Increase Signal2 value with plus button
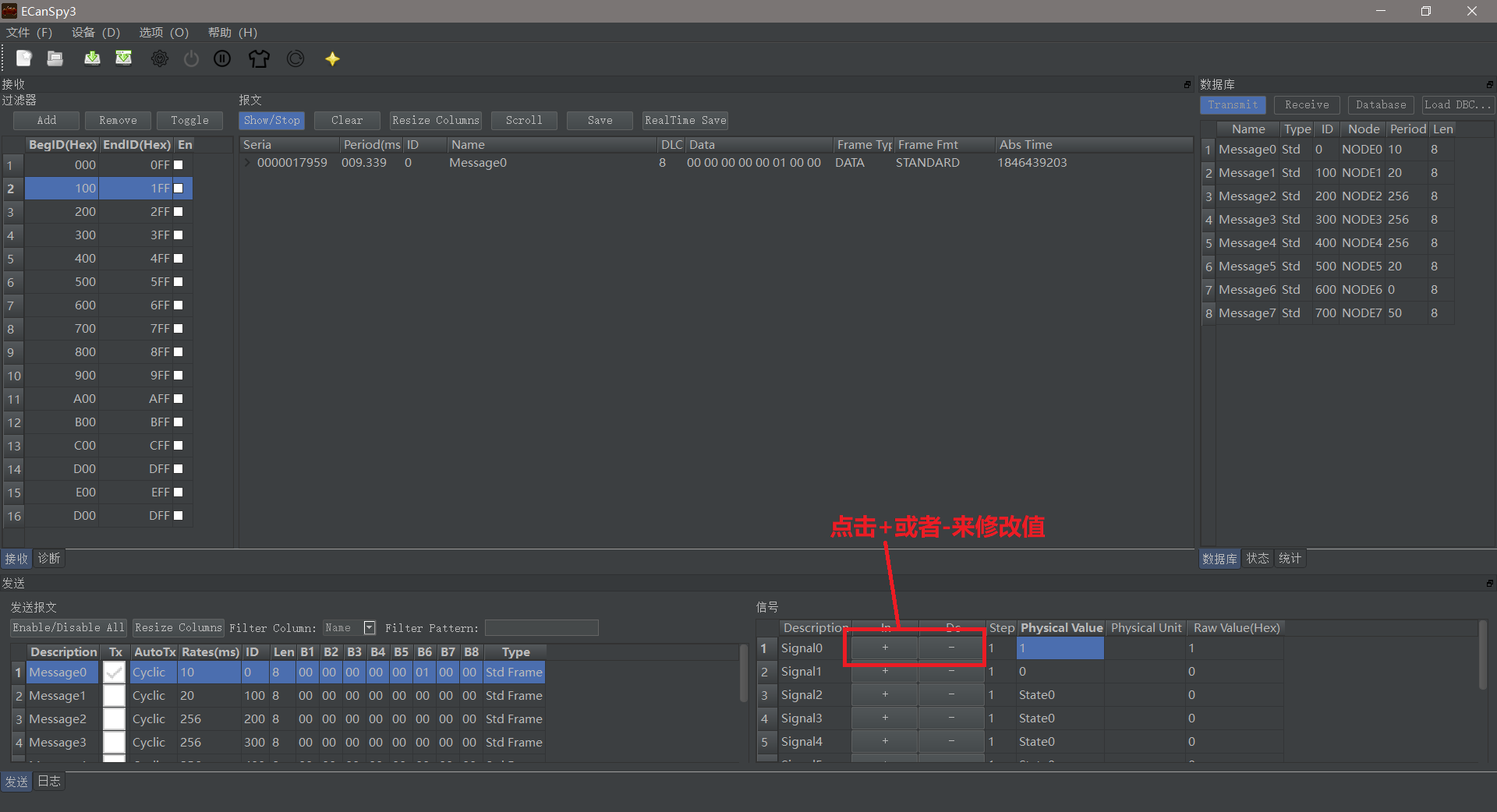Viewport: 1497px width, 812px height. (x=885, y=694)
